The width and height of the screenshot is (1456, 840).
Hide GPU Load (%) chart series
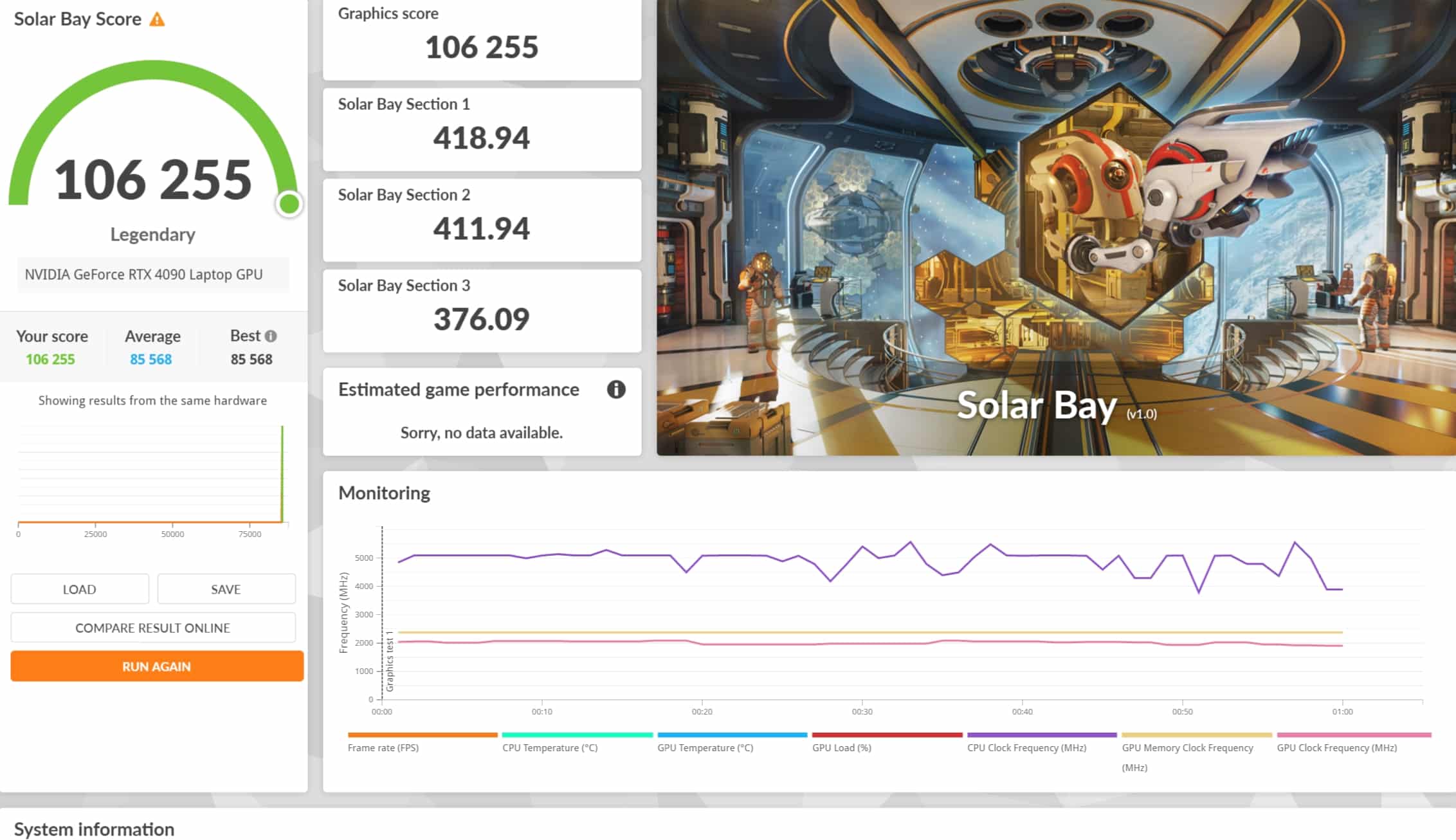(x=841, y=747)
